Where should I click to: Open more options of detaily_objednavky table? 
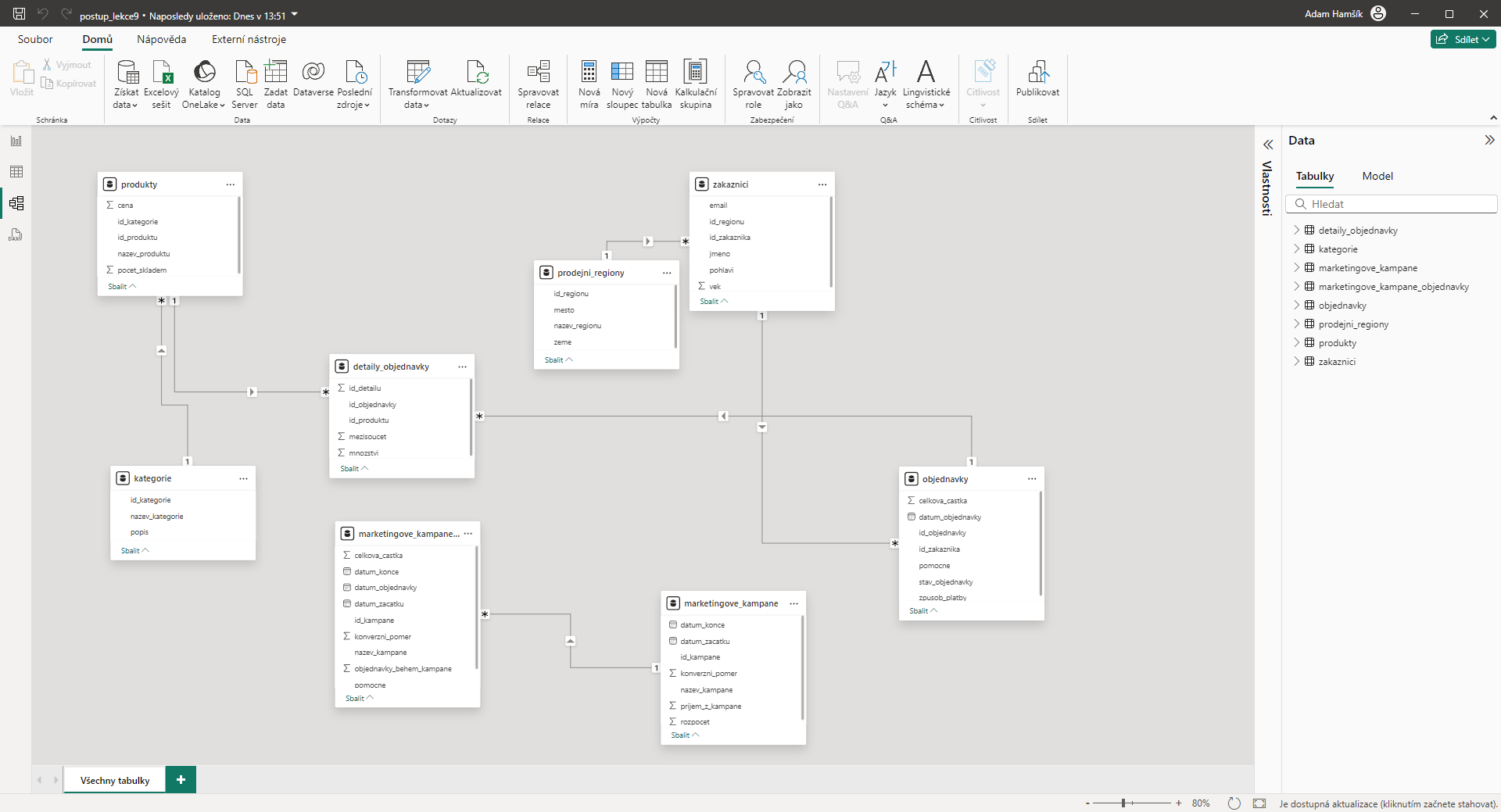[463, 367]
